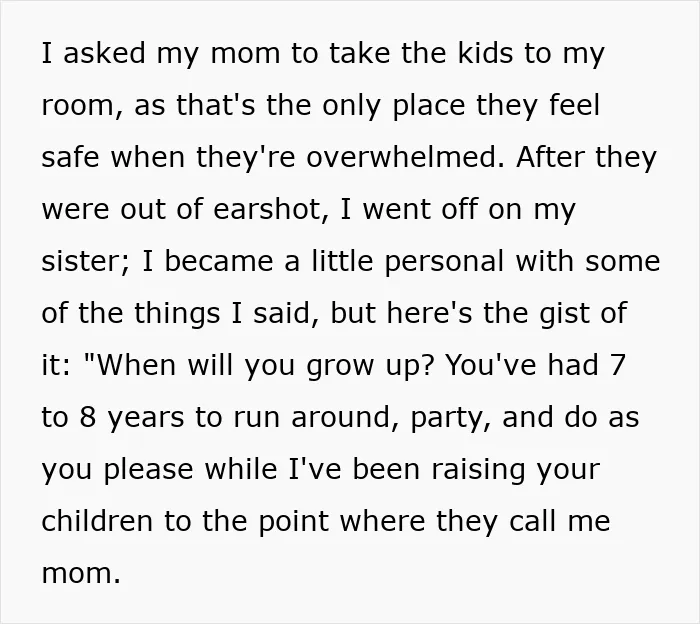
Task: Click the word "asked" in first line
Action: (x=104, y=52)
